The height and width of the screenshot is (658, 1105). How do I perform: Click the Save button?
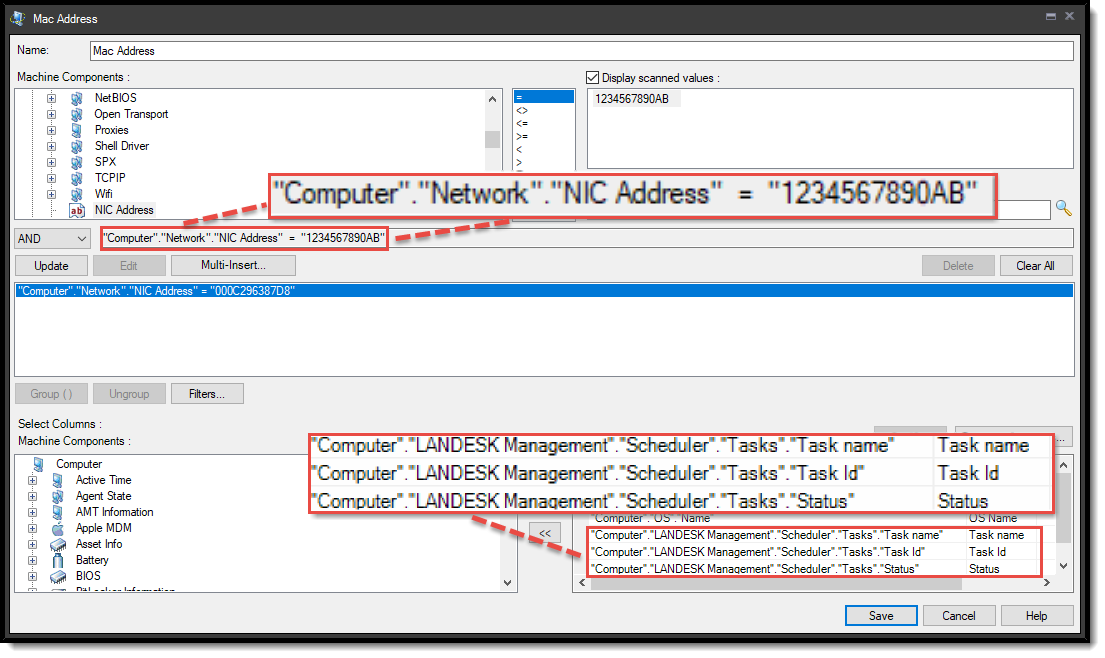(881, 616)
